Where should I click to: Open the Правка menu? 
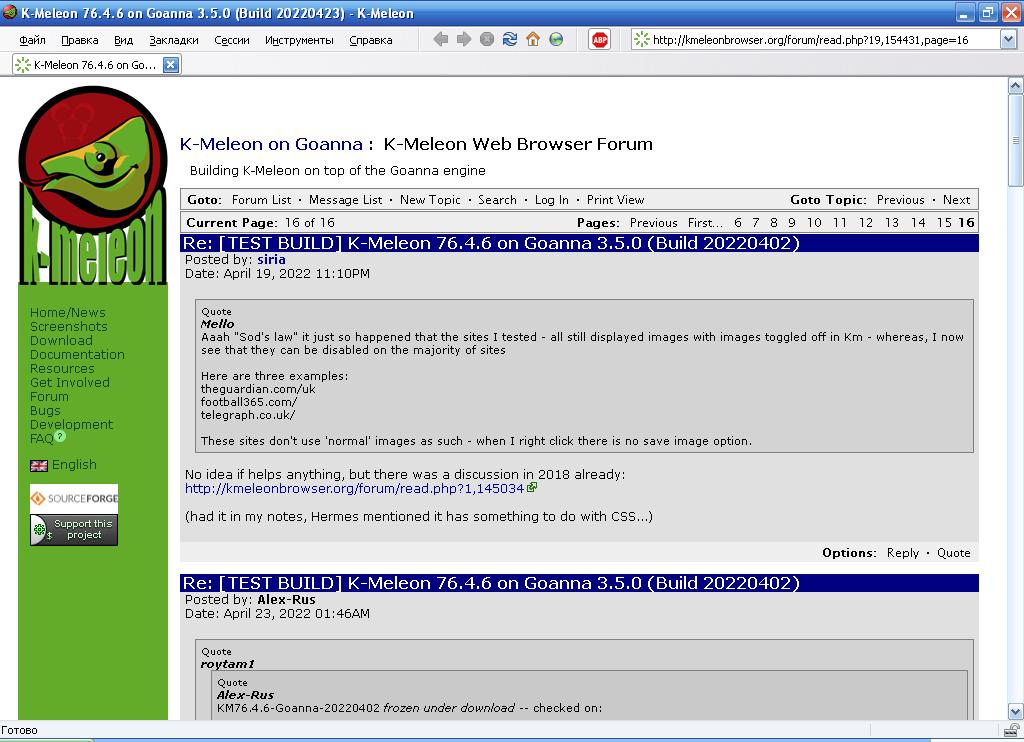click(x=80, y=40)
